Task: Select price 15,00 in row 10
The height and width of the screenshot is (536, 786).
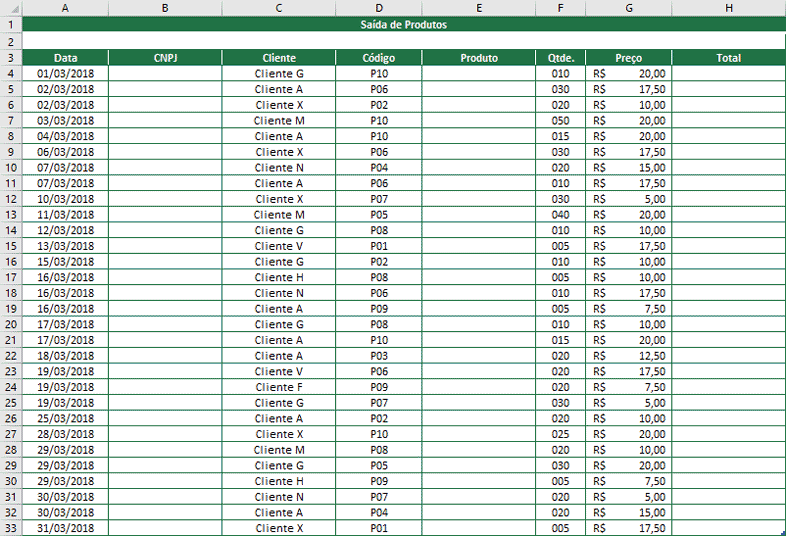Action: 629,167
